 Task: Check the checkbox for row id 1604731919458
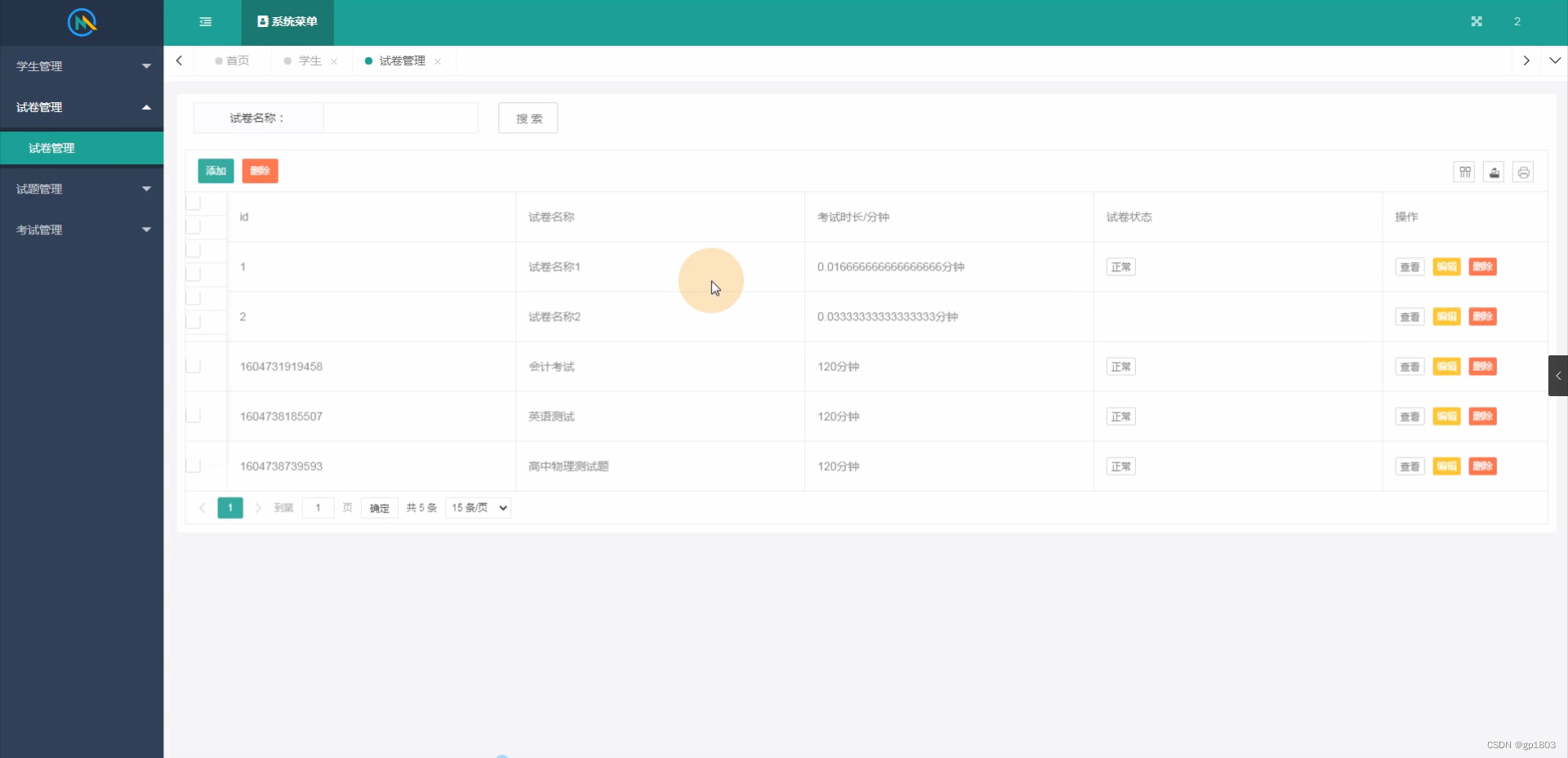[x=193, y=366]
